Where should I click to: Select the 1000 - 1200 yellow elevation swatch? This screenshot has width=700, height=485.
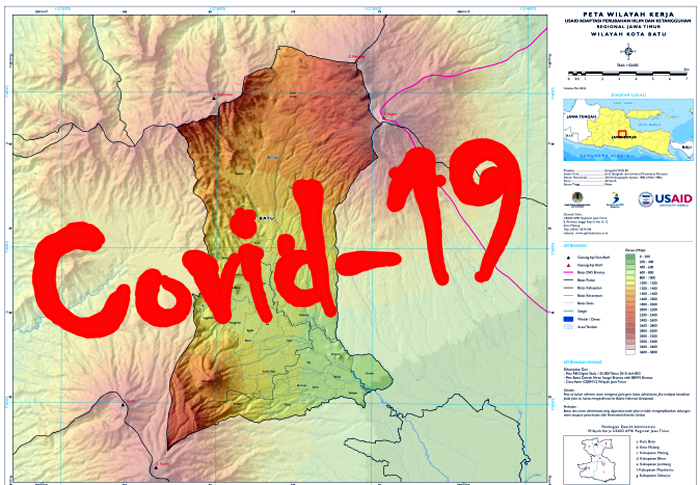(630, 283)
